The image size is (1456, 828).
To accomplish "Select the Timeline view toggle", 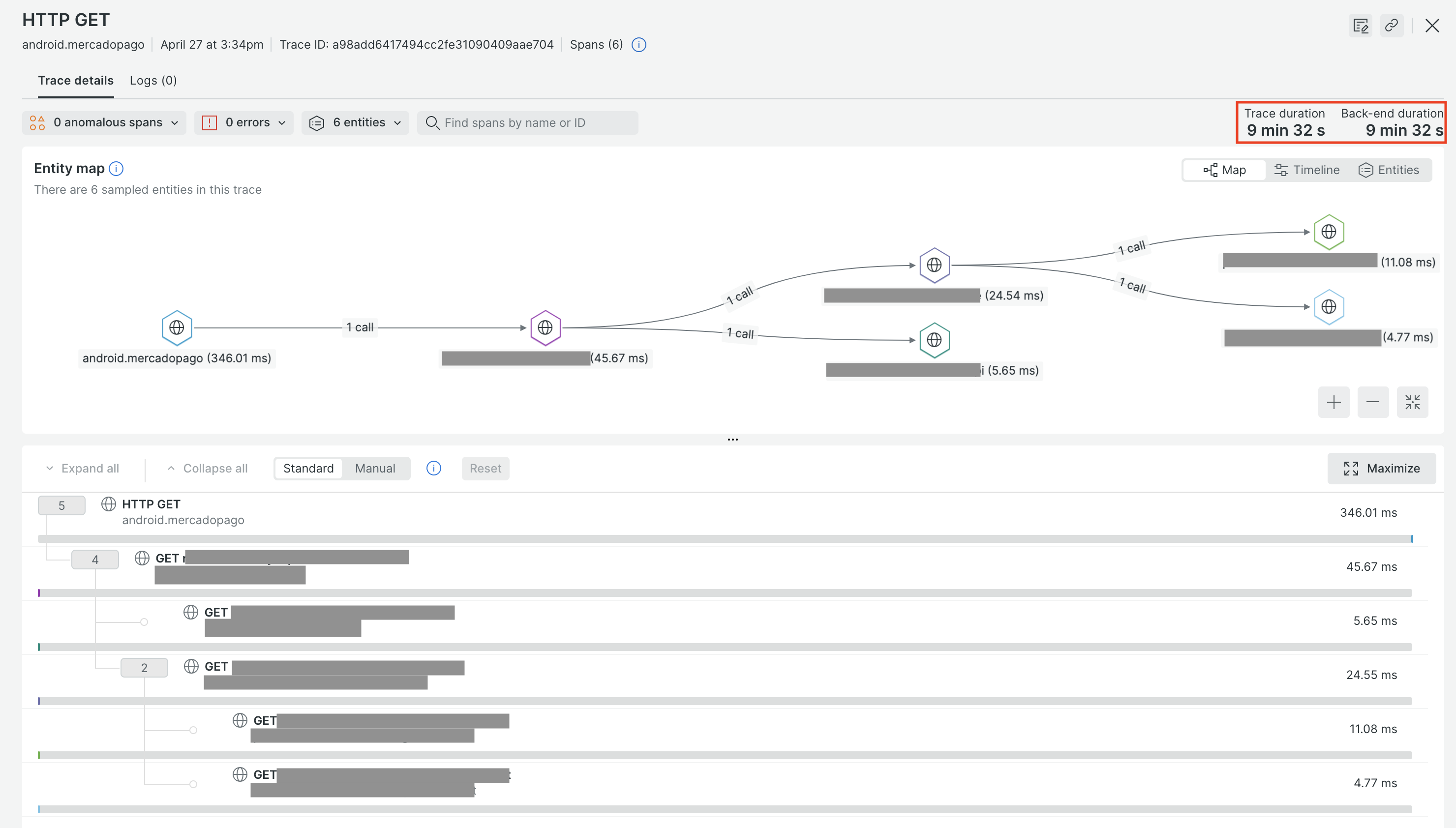I will [x=1307, y=170].
